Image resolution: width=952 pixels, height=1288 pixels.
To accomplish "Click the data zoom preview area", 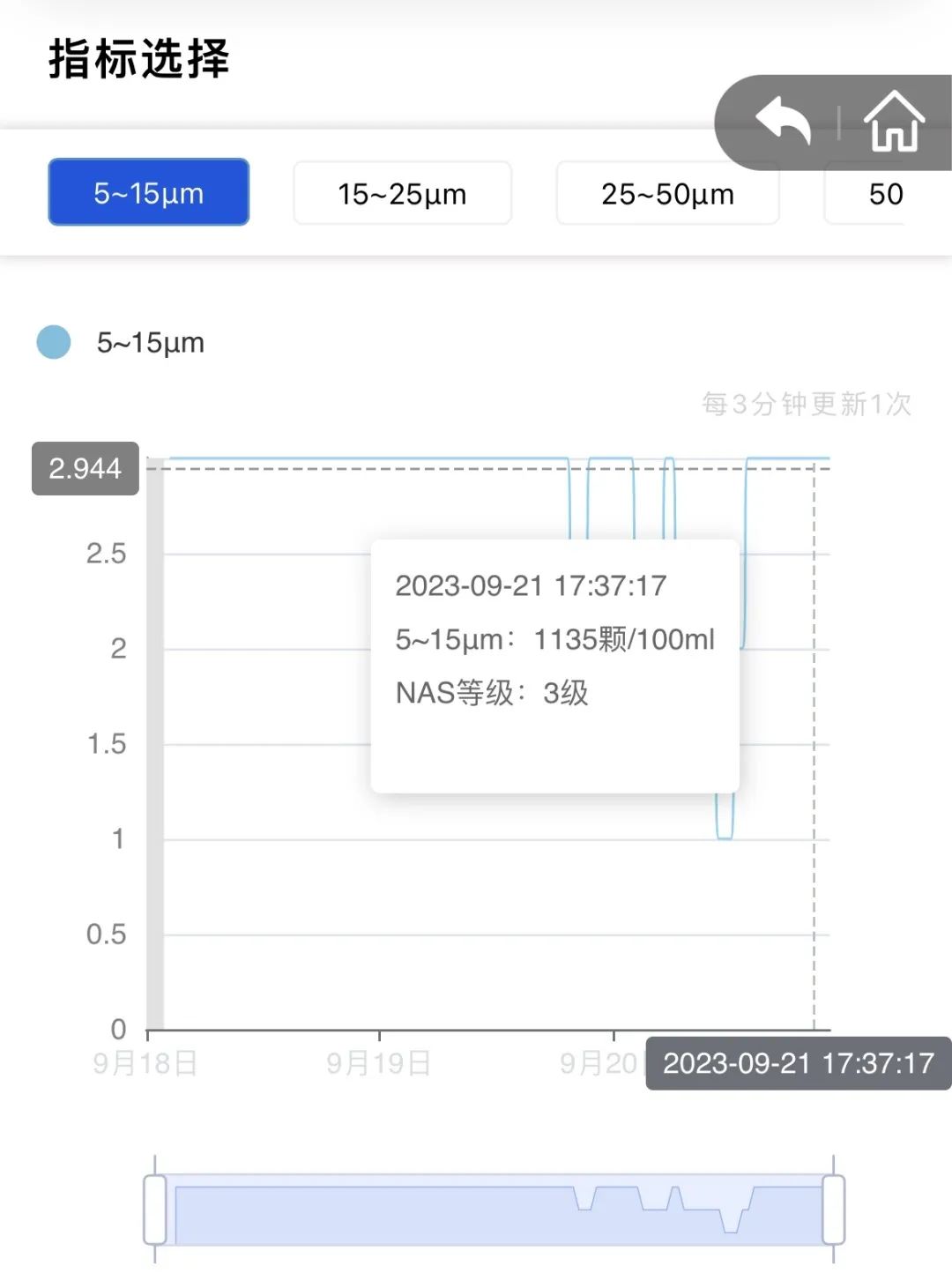I will pyautogui.click(x=494, y=1210).
